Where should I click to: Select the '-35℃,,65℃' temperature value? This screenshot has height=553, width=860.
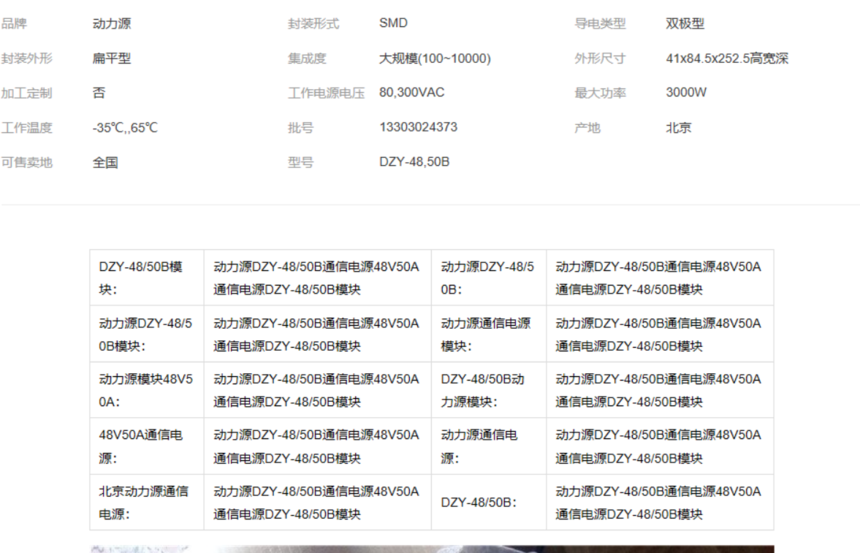pos(125,128)
